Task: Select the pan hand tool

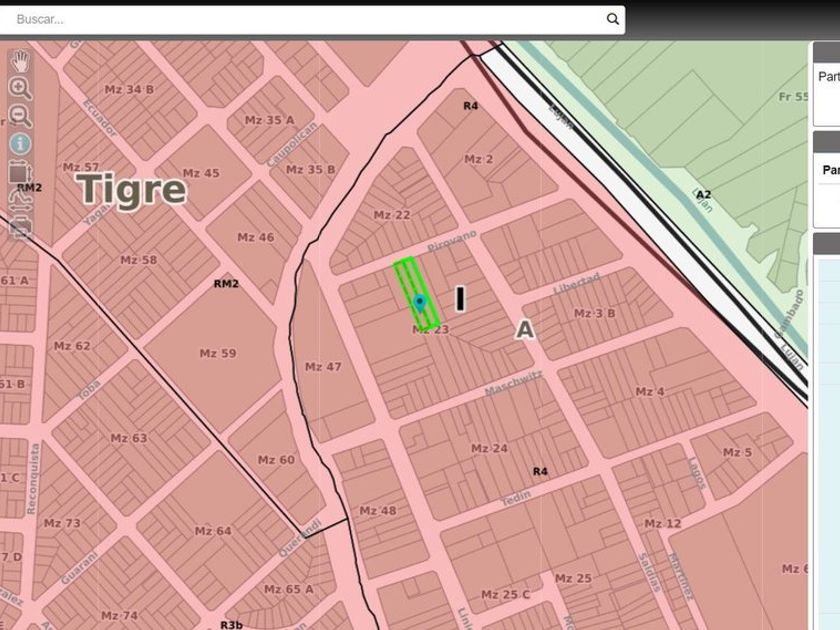Action: point(20,62)
